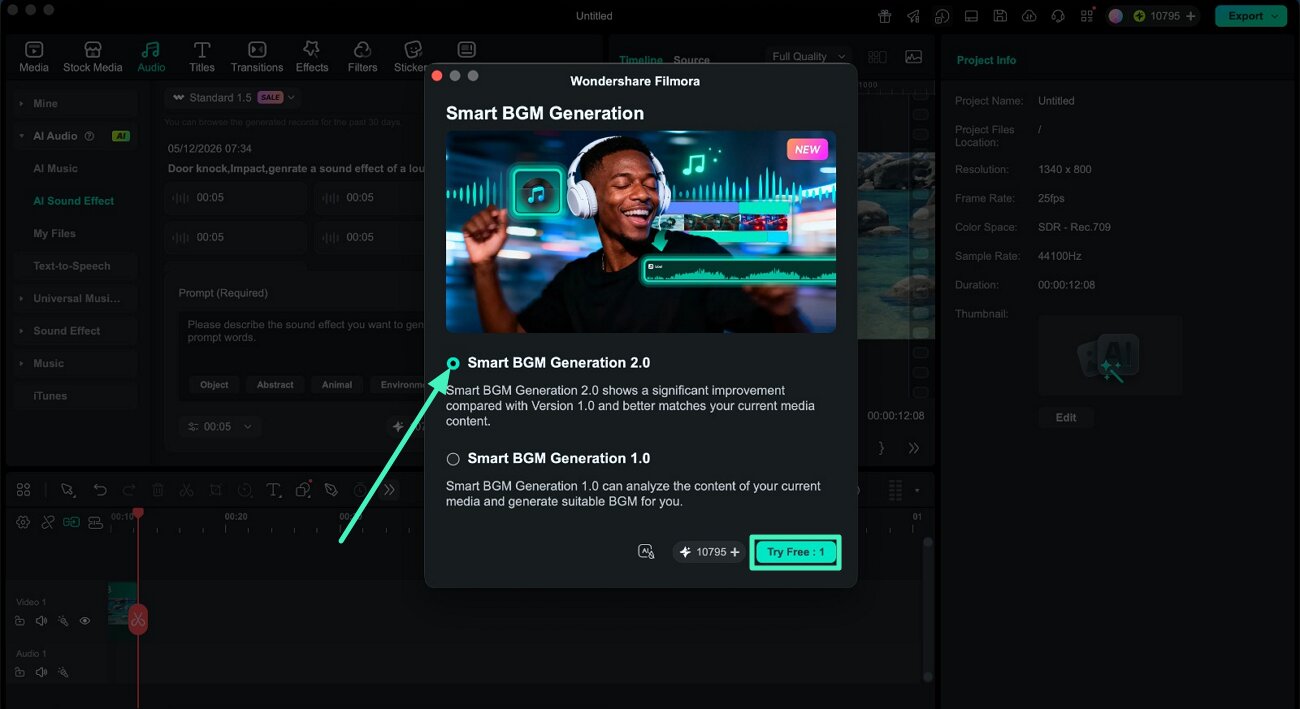Open the apps grid icon in title bar
Viewport: 1300px width, 709px height.
click(x=1087, y=16)
